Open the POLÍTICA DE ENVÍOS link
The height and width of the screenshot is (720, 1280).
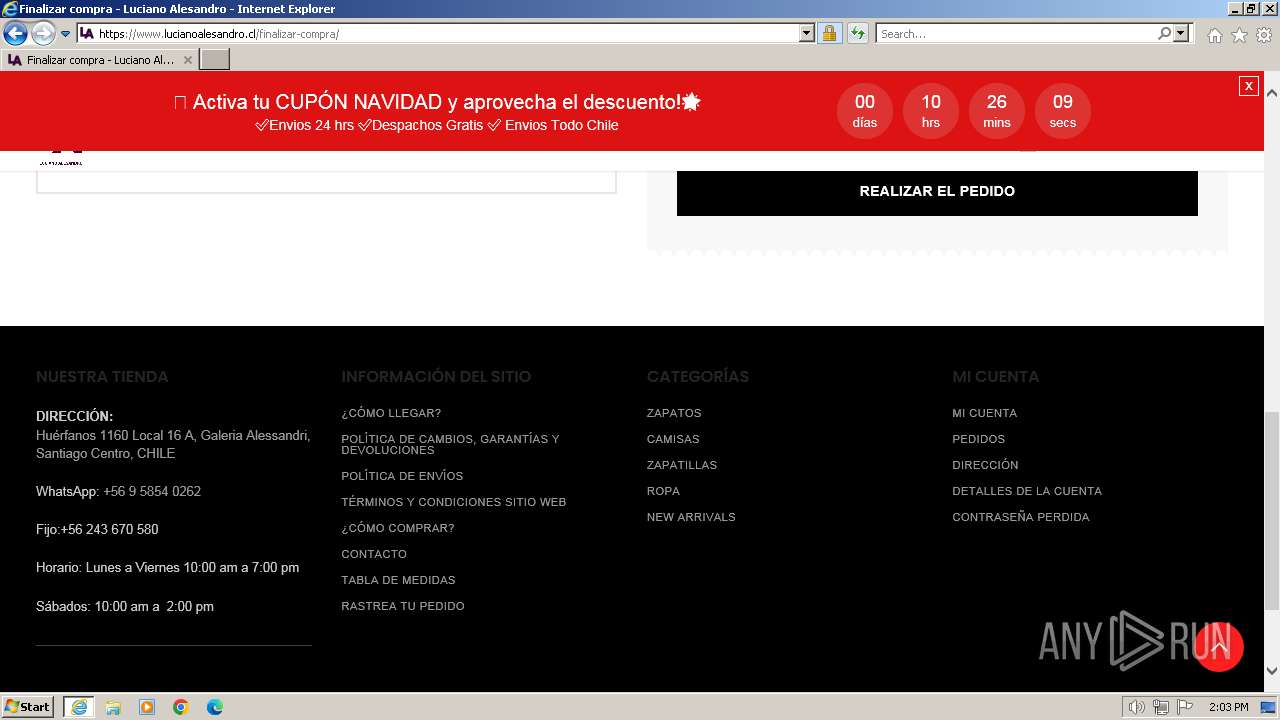pyautogui.click(x=402, y=476)
